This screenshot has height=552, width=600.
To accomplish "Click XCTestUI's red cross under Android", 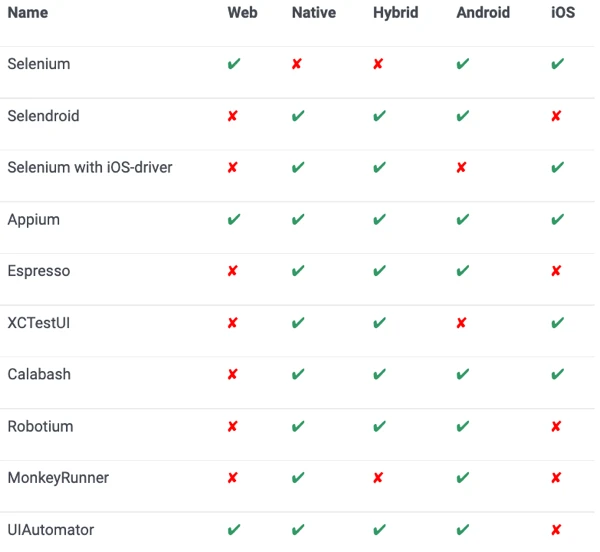I will pos(461,323).
